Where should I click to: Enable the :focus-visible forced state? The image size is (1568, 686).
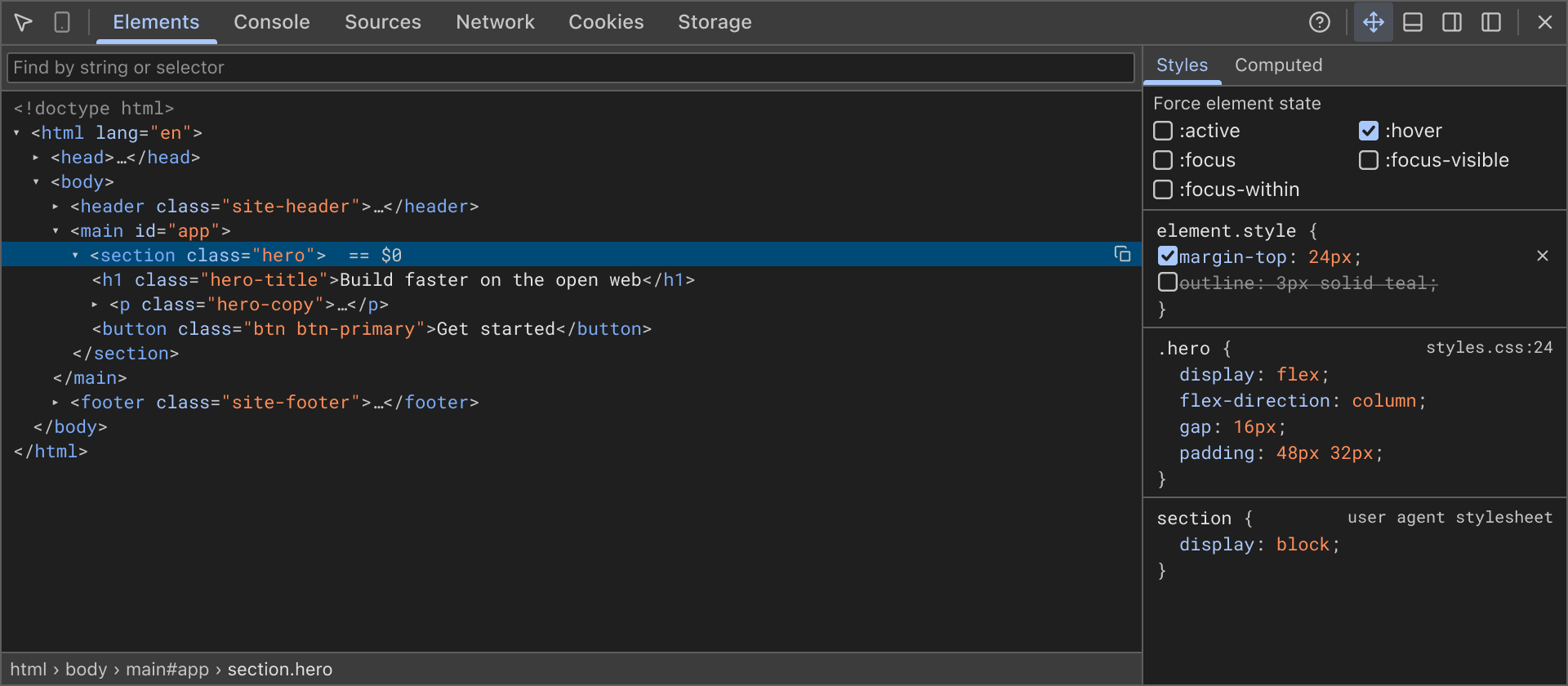click(x=1369, y=160)
